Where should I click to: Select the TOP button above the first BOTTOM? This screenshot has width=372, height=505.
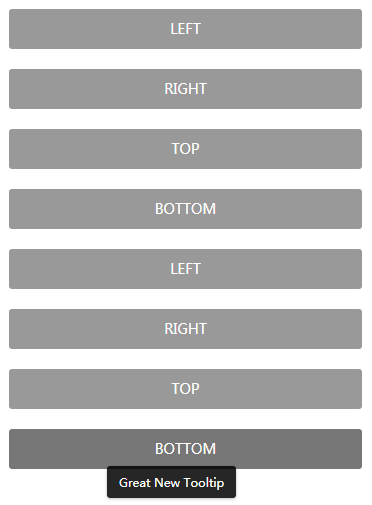point(185,149)
